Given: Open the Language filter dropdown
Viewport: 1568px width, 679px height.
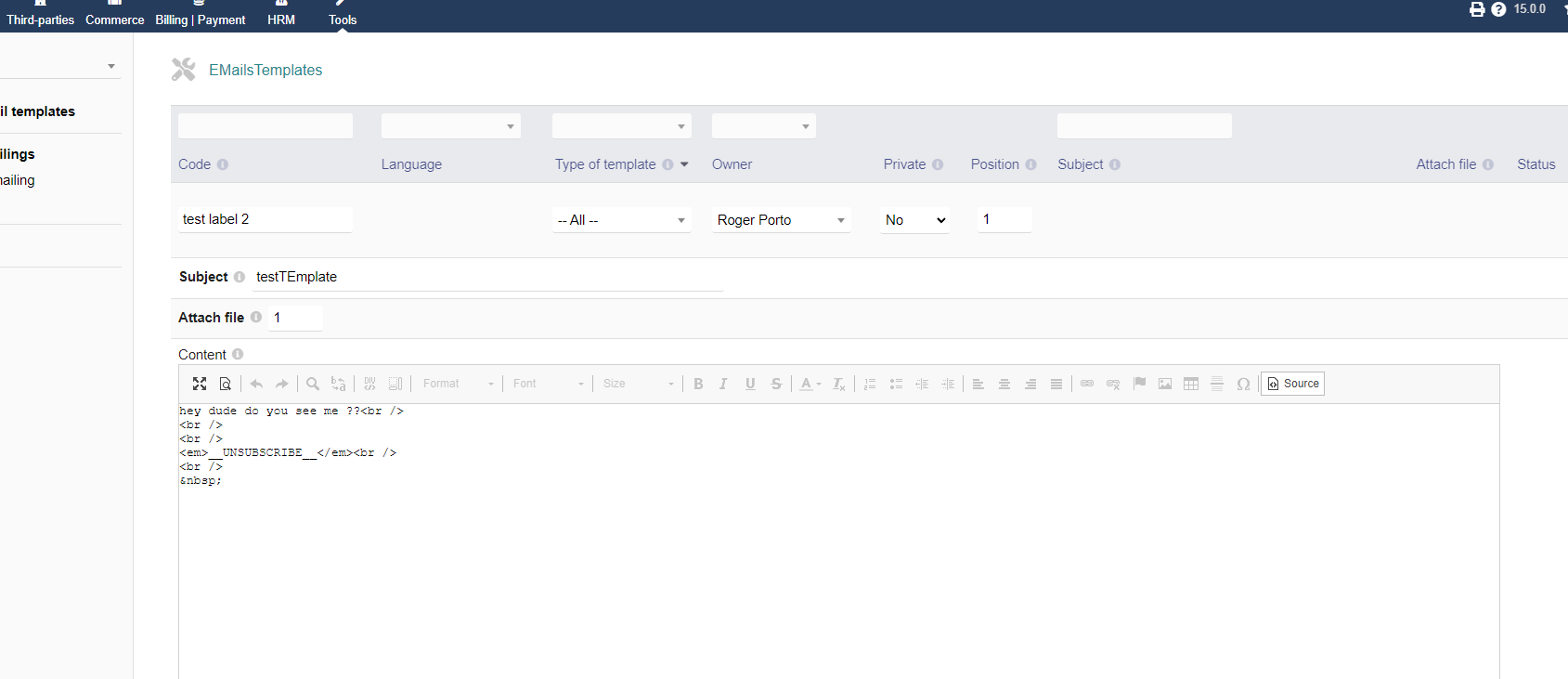Looking at the screenshot, I should (450, 126).
